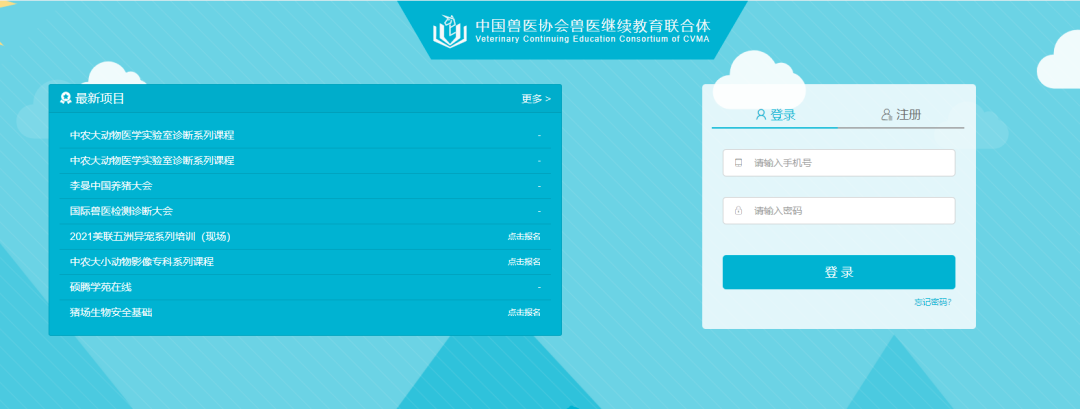The width and height of the screenshot is (1080, 409).
Task: Open the second 中农大动物医学实验室诊断系列课程 entry
Action: pos(152,160)
